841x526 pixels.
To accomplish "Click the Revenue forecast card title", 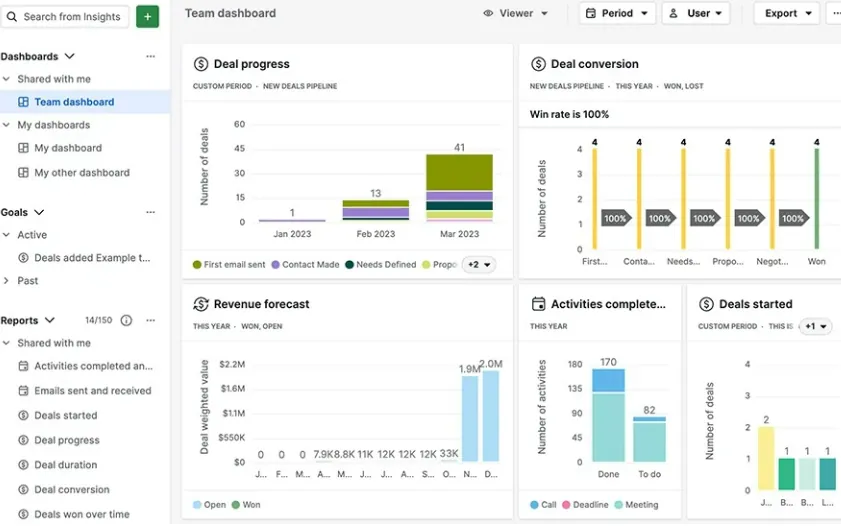I will tap(262, 304).
